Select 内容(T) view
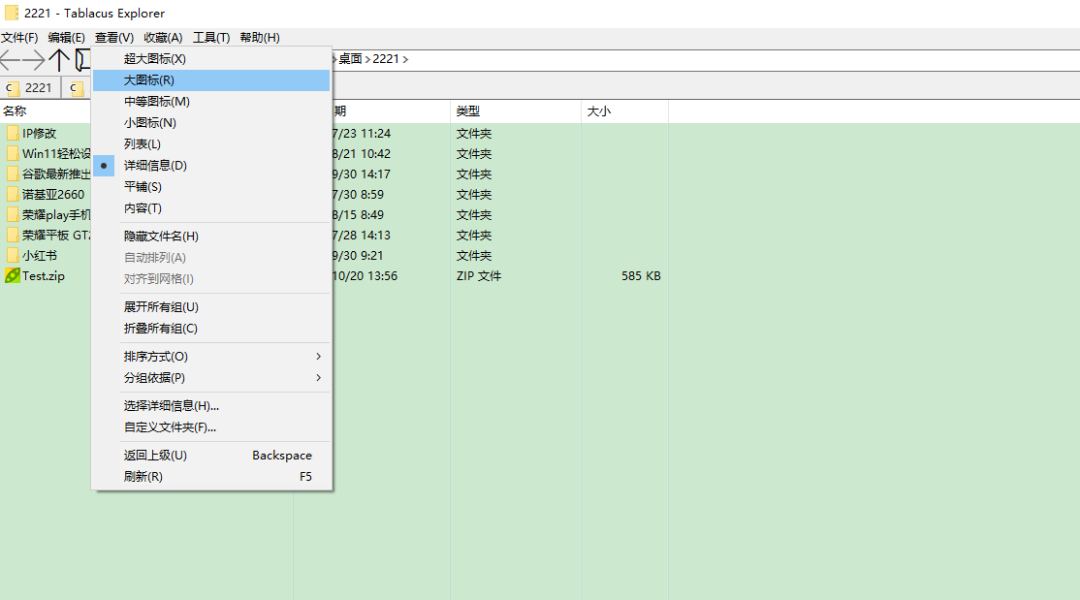1080x600 pixels. coord(211,208)
